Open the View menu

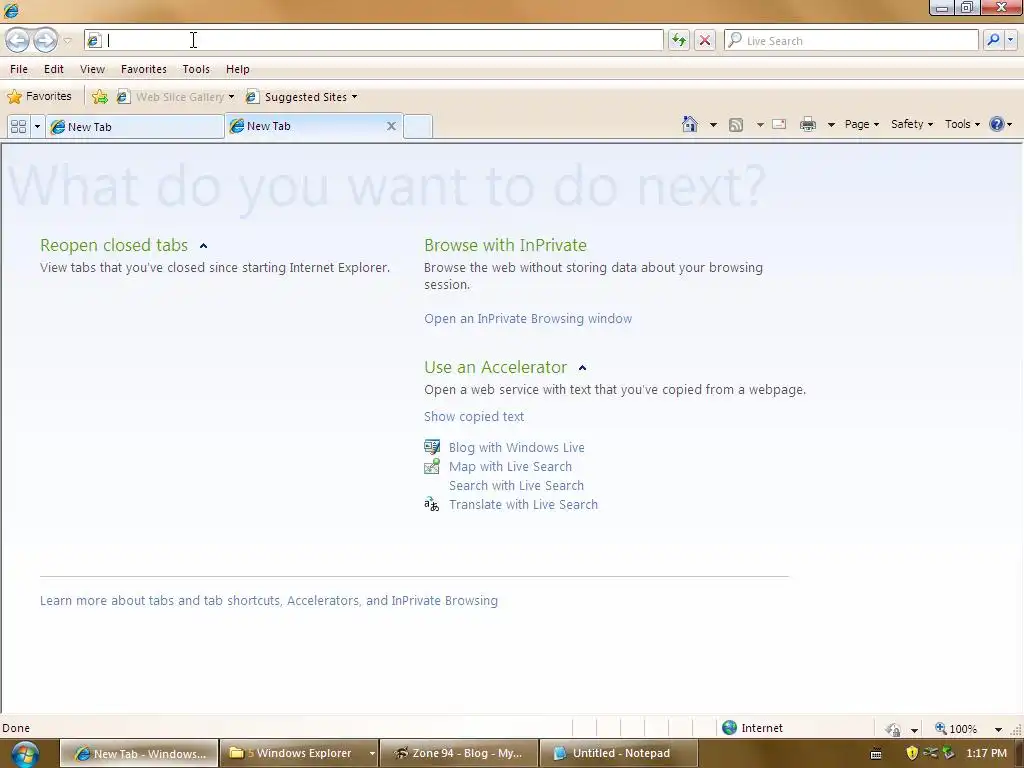(92, 69)
